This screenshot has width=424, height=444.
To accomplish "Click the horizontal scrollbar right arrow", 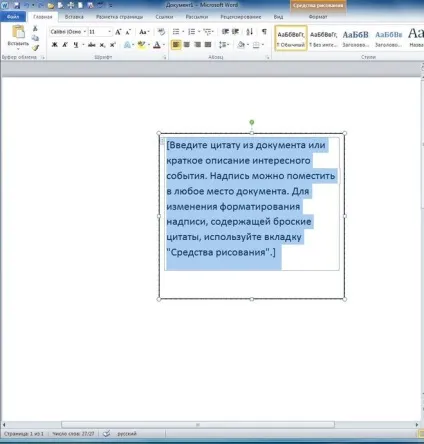I will 417,425.
